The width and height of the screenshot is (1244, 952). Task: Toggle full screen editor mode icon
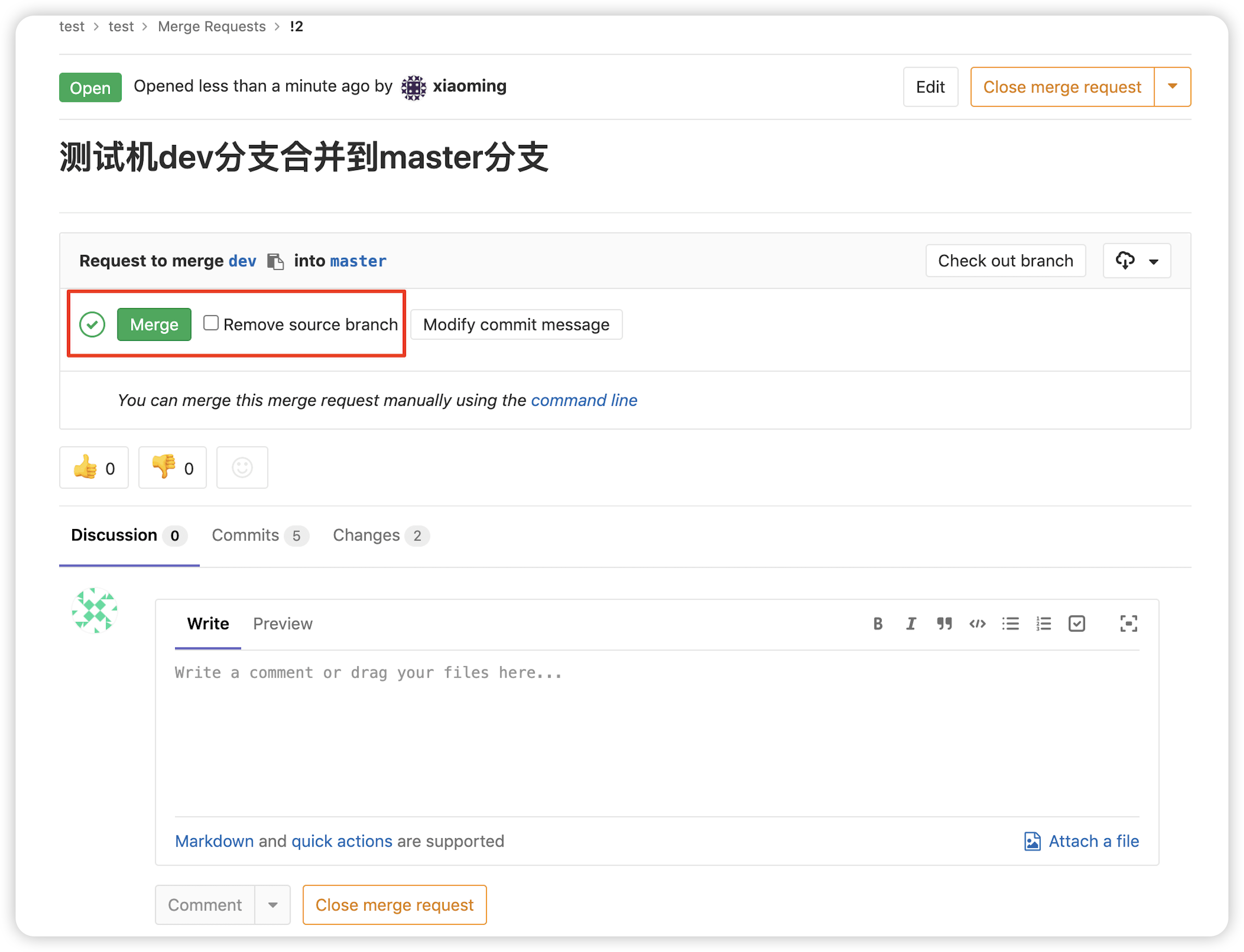click(1129, 624)
